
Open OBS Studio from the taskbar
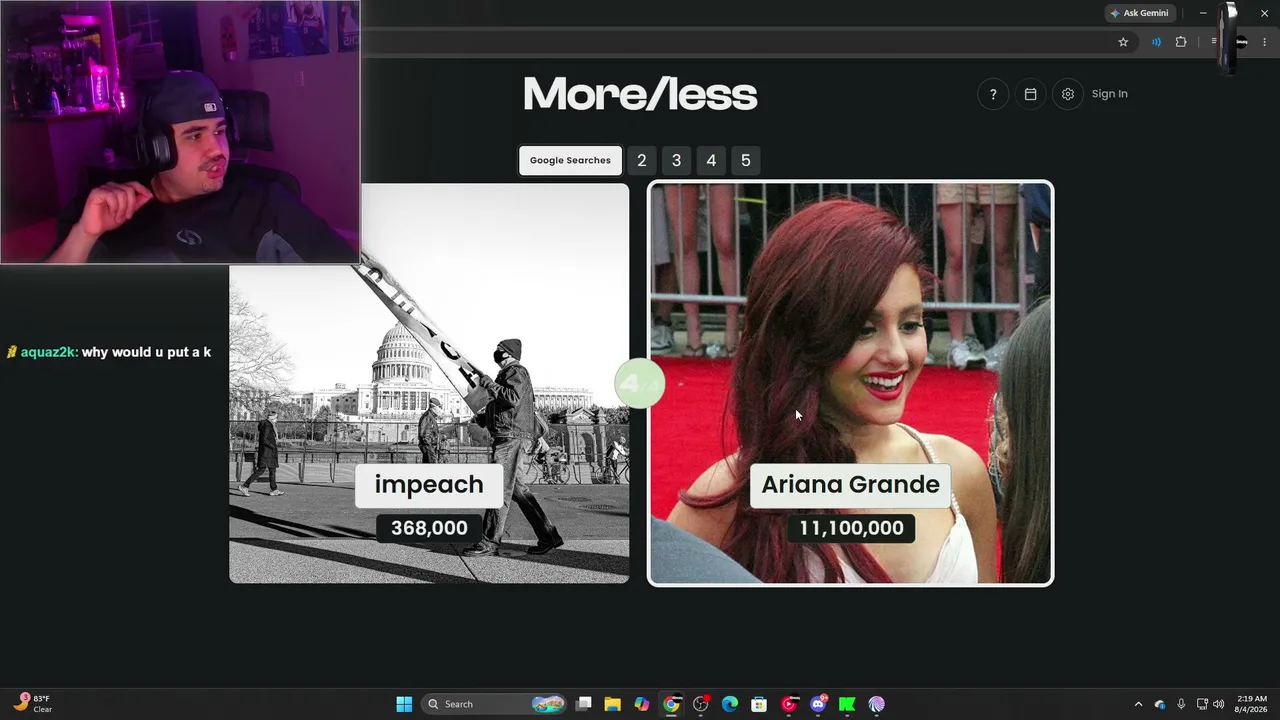tap(701, 704)
